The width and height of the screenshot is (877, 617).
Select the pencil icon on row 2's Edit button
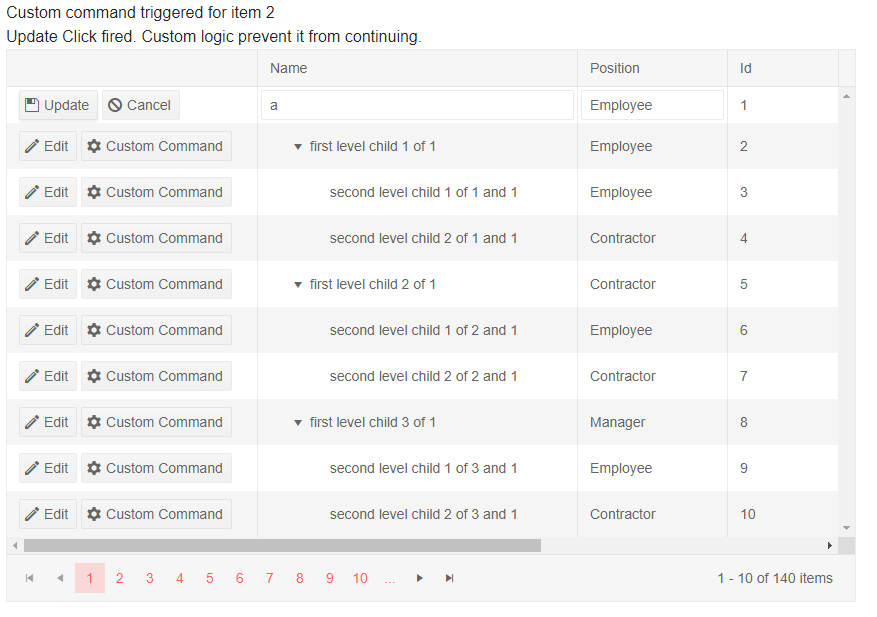[31, 145]
